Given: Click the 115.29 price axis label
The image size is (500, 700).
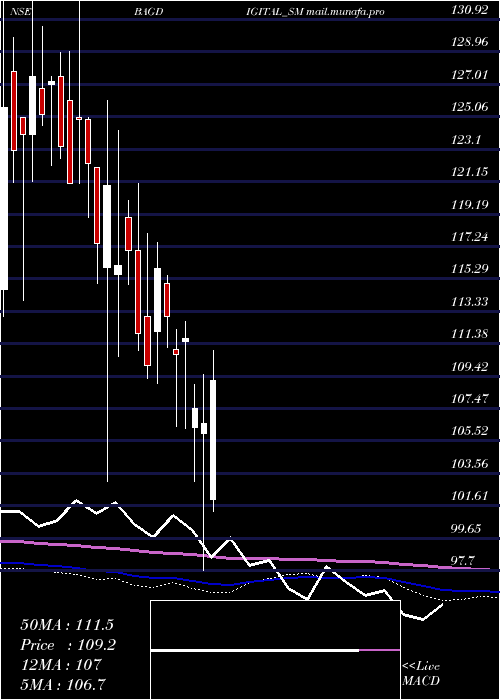Looking at the screenshot, I should pos(470,269).
